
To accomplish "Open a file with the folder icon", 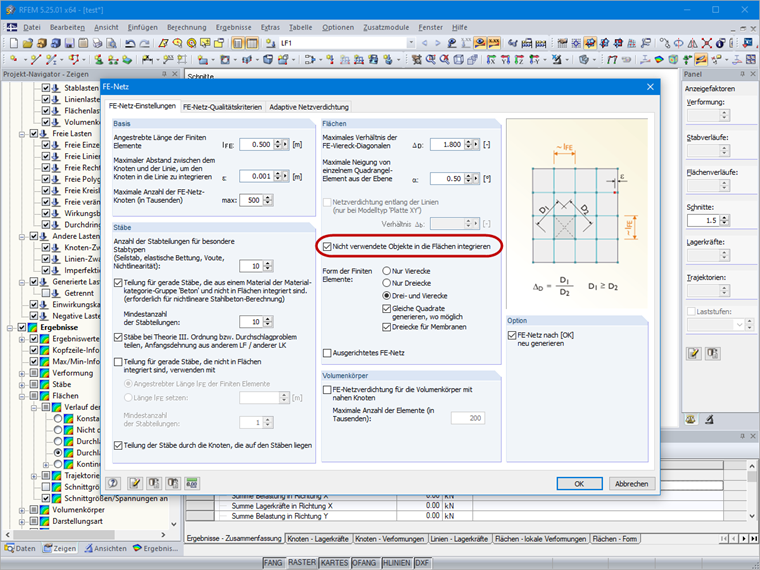I will 28,43.
